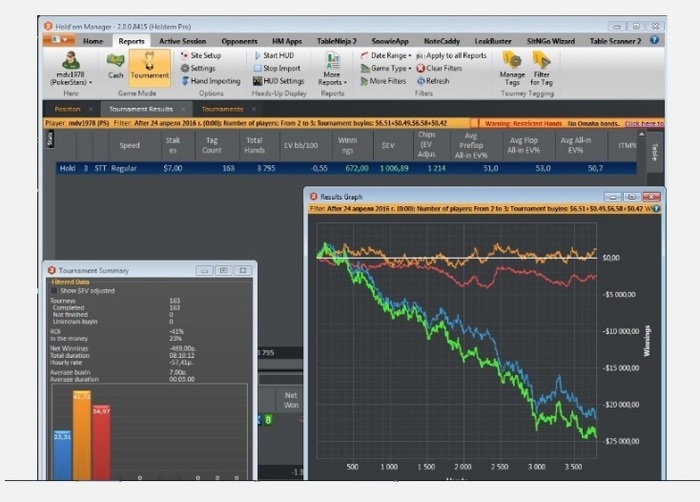Open the application menu button
Image resolution: width=700 pixels, height=502 pixels.
tap(59, 40)
